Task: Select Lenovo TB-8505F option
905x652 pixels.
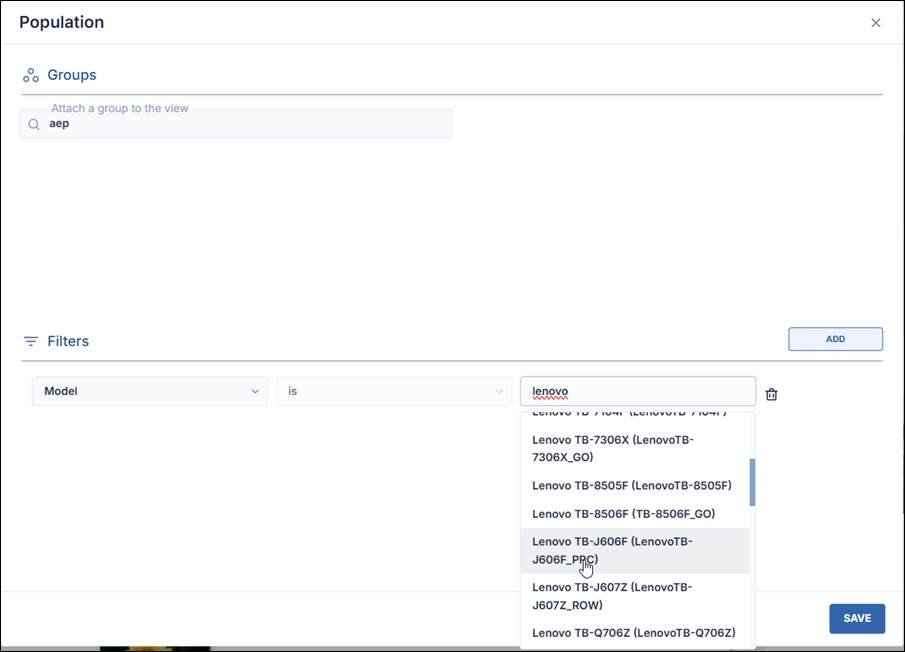Action: [632, 486]
